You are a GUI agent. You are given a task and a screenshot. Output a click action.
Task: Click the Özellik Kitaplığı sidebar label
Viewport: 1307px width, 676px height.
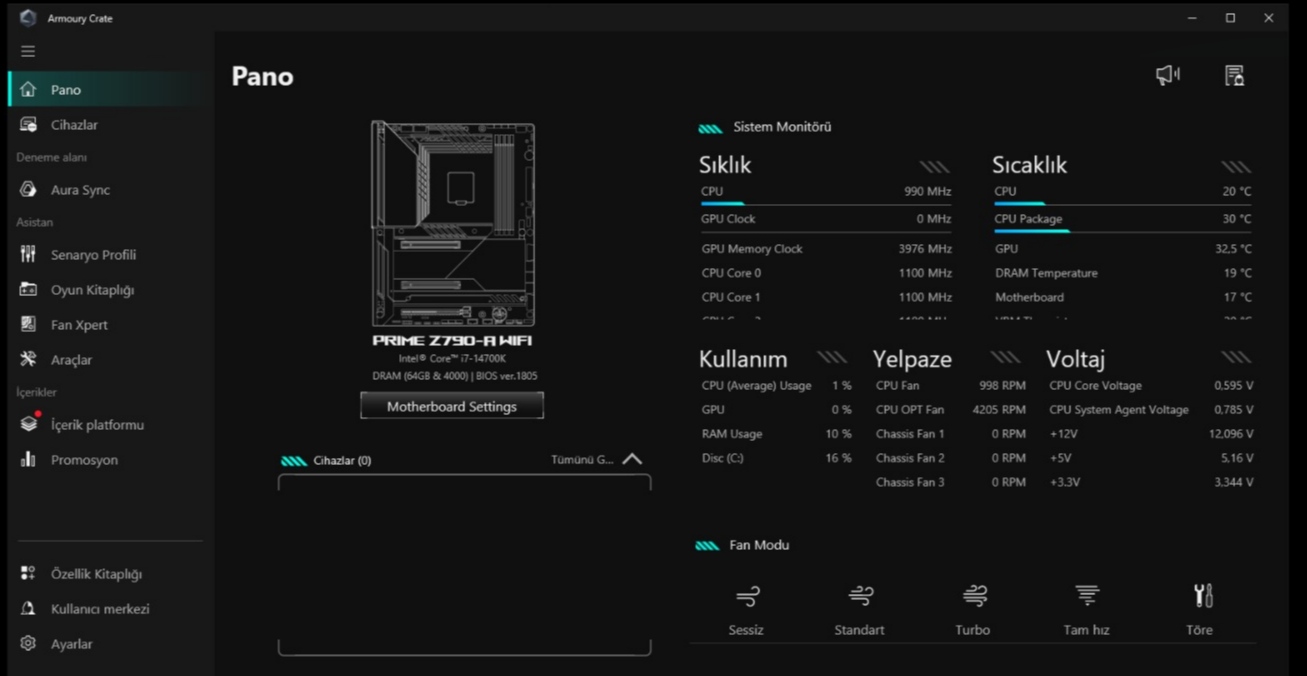click(97, 574)
